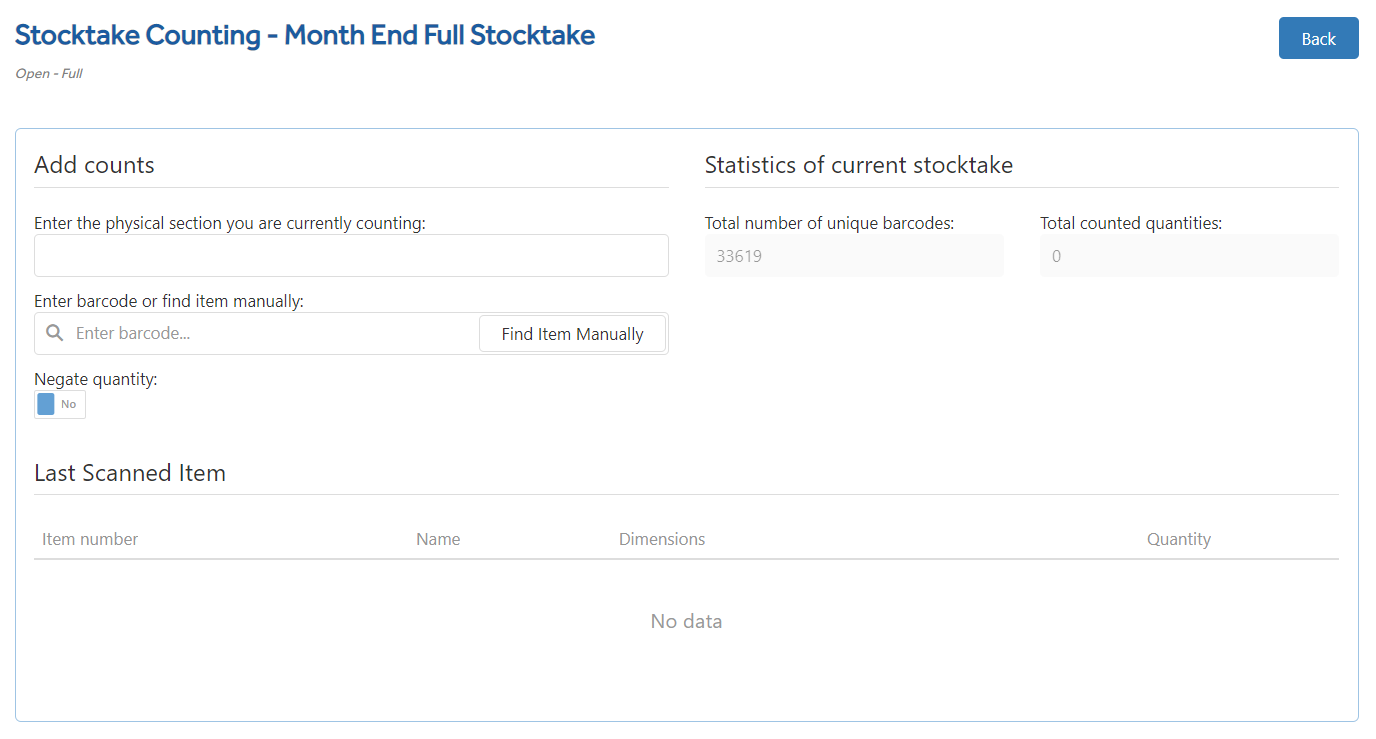Click the Stocktake Counting page title
Image resolution: width=1376 pixels, height=739 pixels.
(x=305, y=35)
